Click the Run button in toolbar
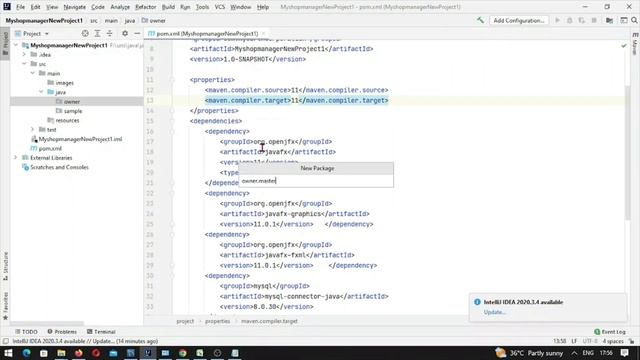The height and width of the screenshot is (360, 640). [557, 20]
